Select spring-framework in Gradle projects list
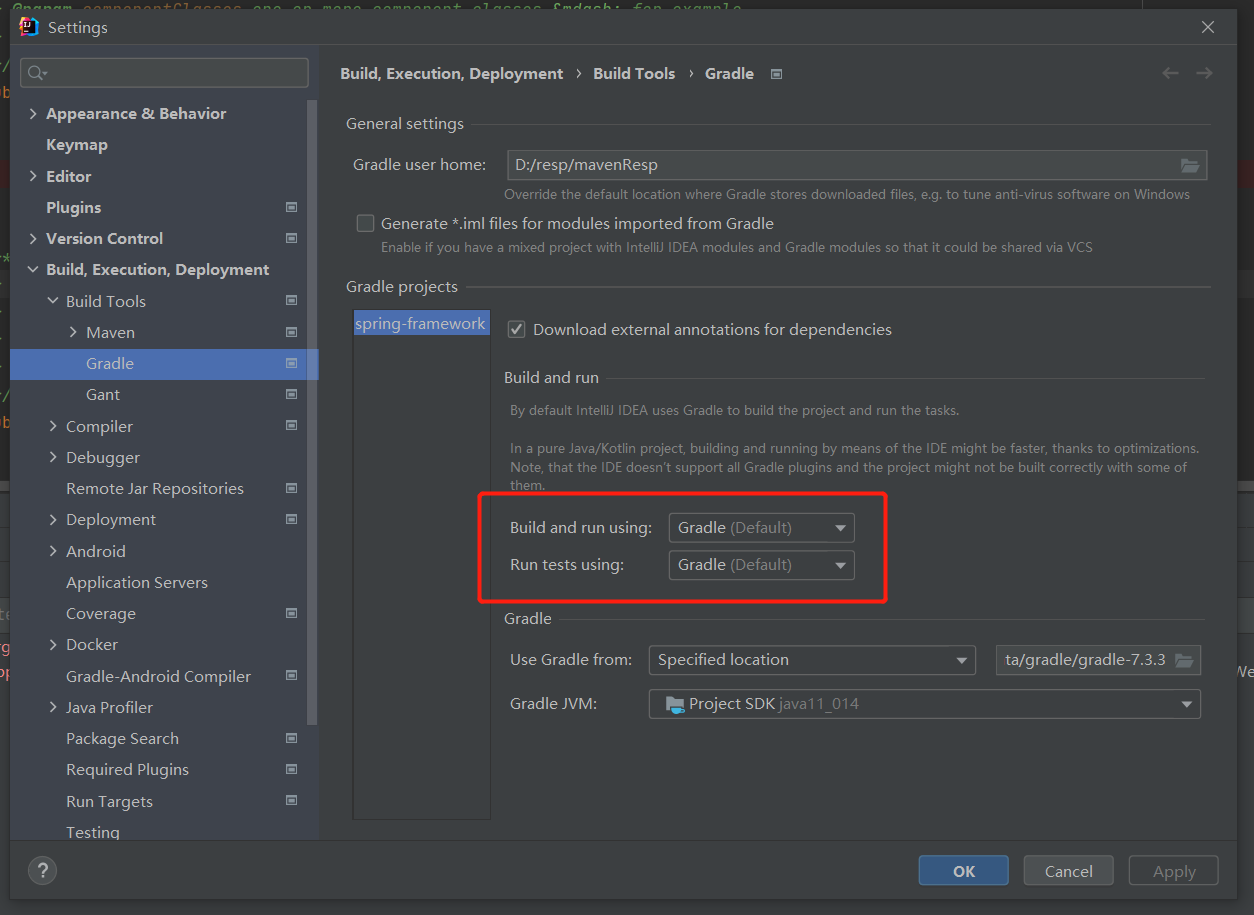This screenshot has height=915, width=1254. point(421,324)
